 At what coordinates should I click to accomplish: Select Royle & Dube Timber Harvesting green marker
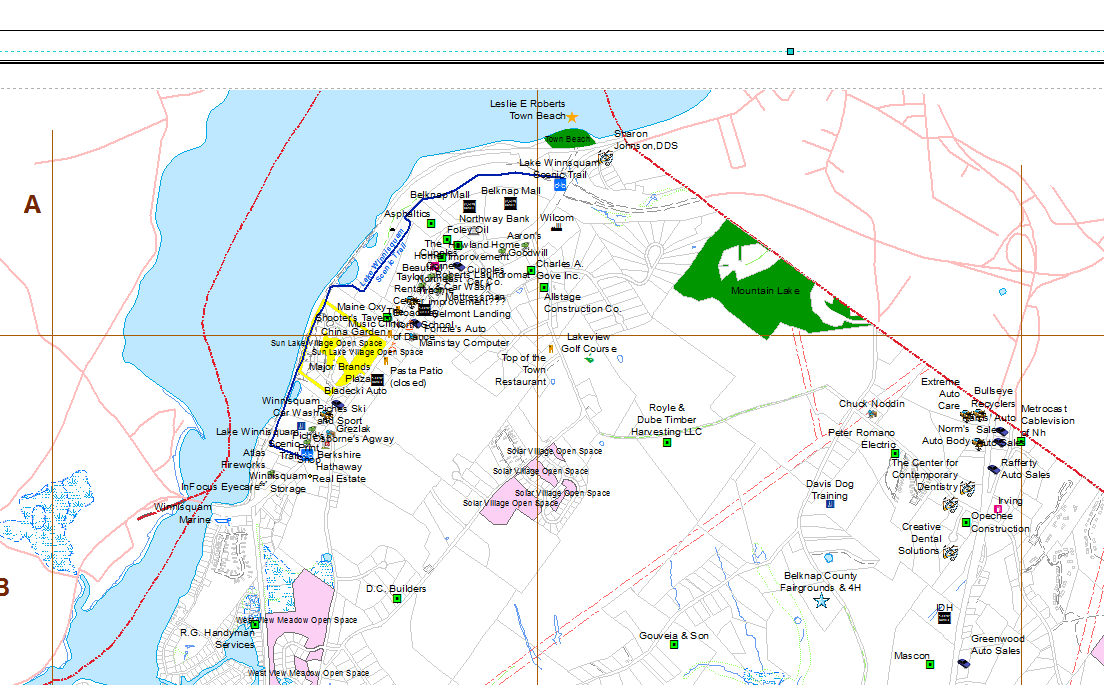coord(667,442)
